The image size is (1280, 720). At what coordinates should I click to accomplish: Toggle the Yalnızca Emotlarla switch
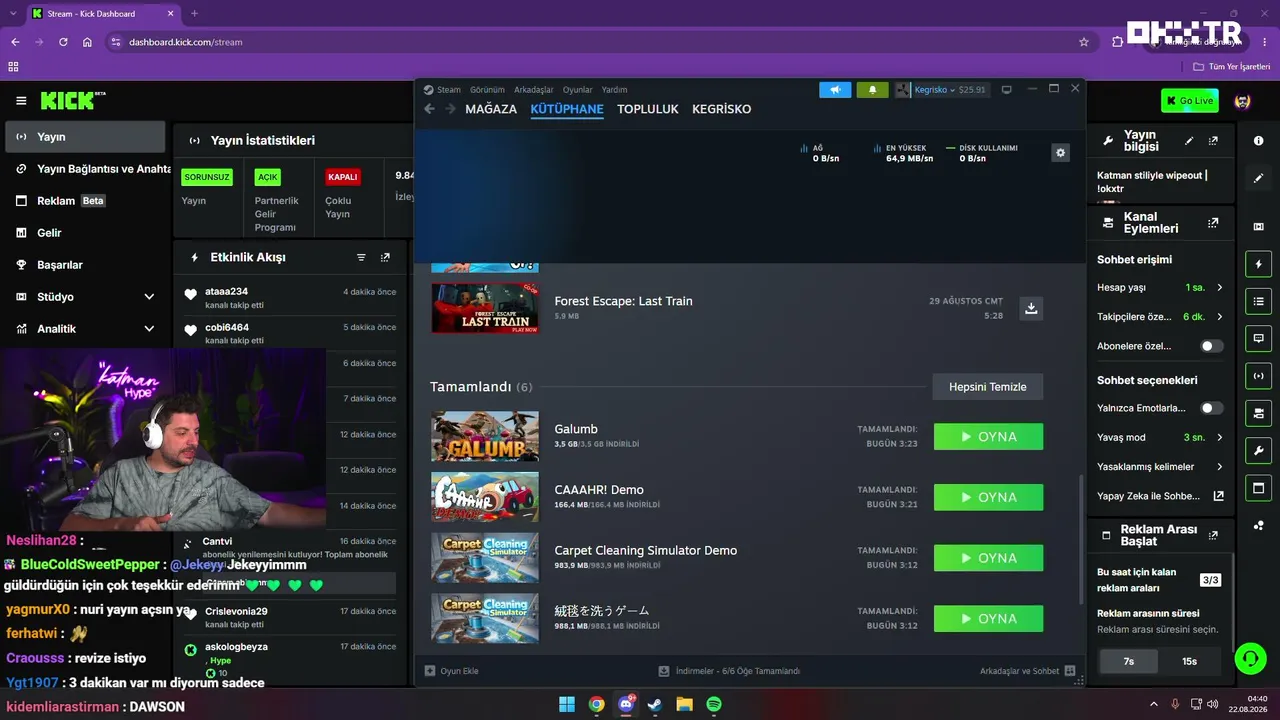point(1212,408)
